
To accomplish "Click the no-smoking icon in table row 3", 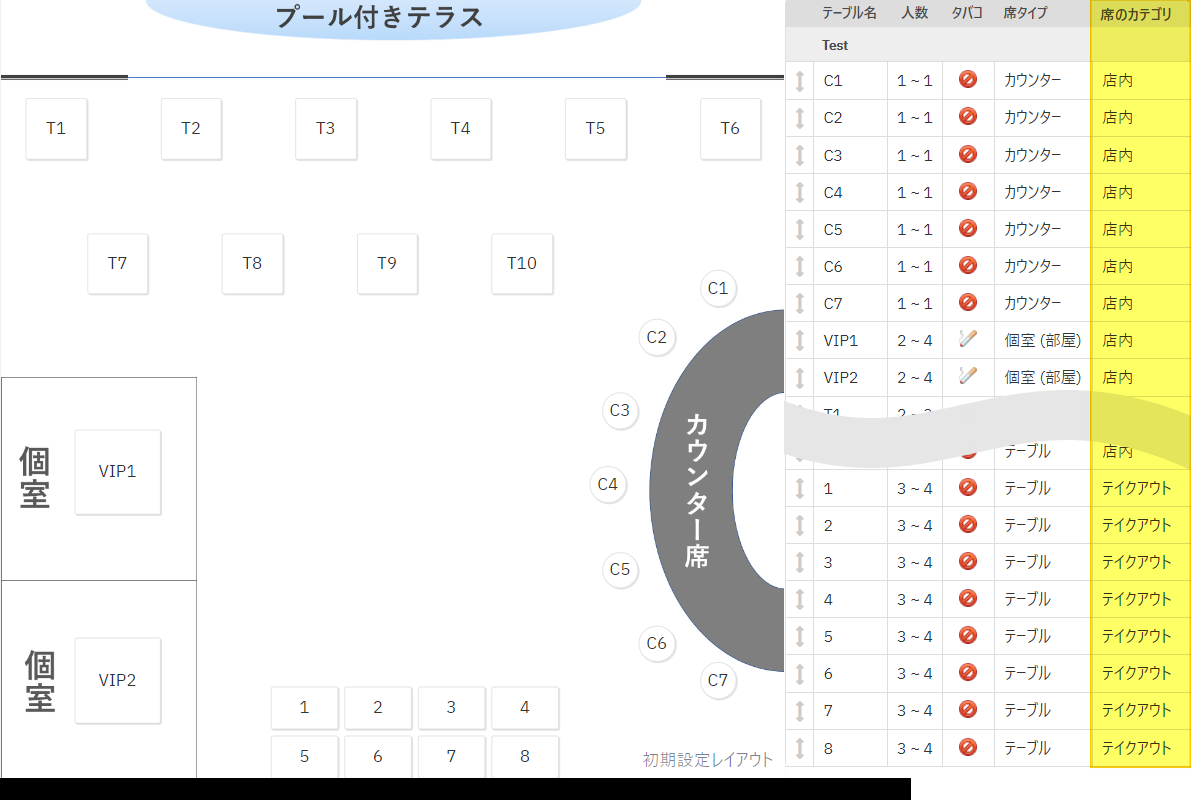I will click(968, 561).
